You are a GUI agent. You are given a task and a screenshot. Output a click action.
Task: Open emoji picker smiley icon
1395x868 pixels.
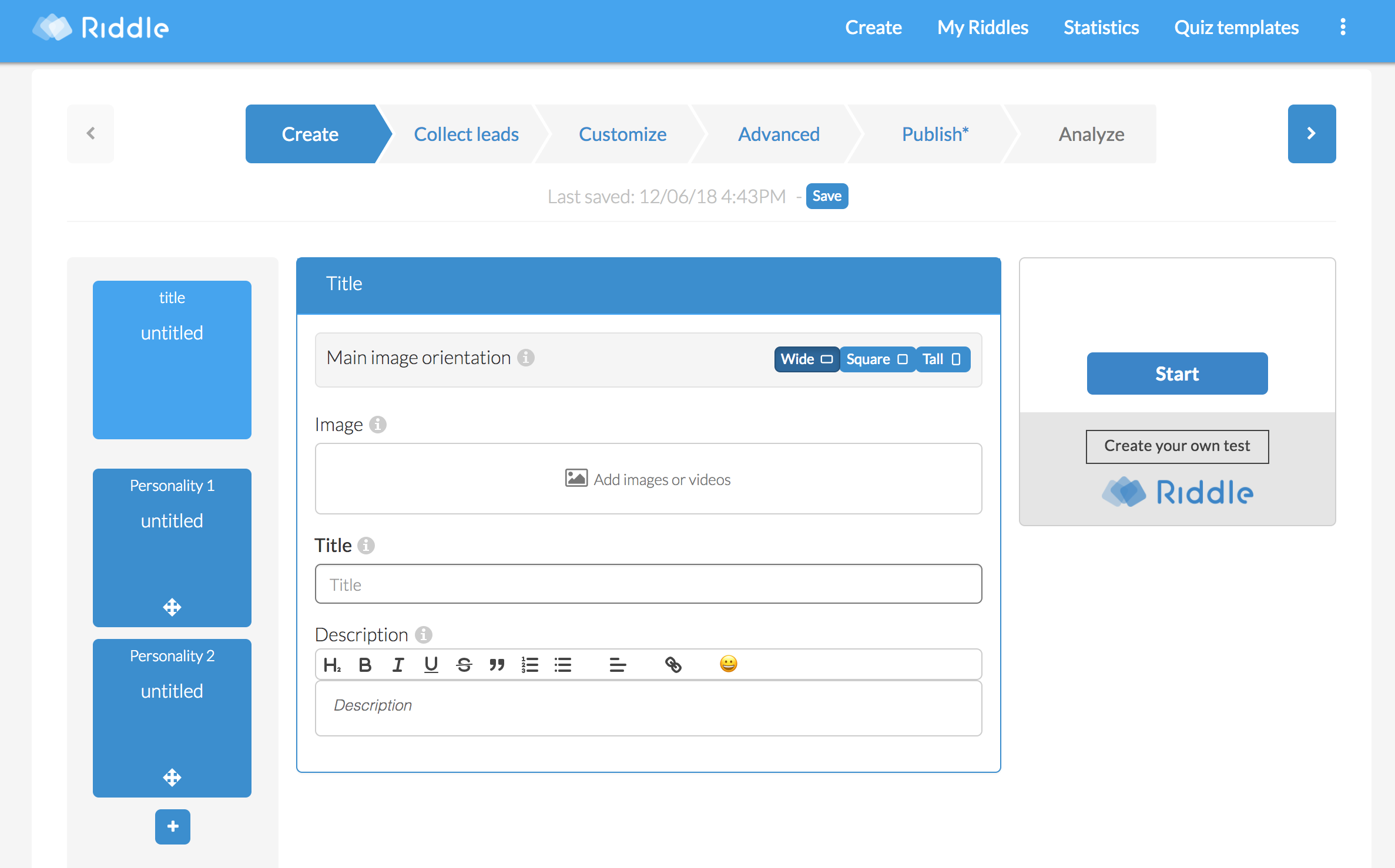click(x=728, y=664)
